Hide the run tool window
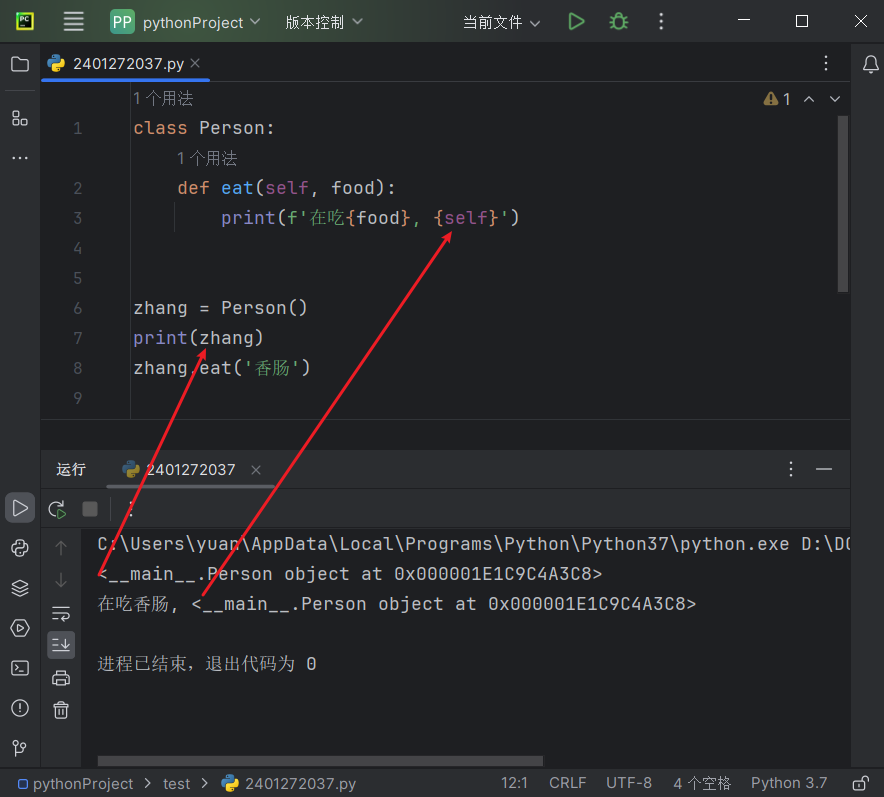The height and width of the screenshot is (797, 884). pyautogui.click(x=824, y=469)
